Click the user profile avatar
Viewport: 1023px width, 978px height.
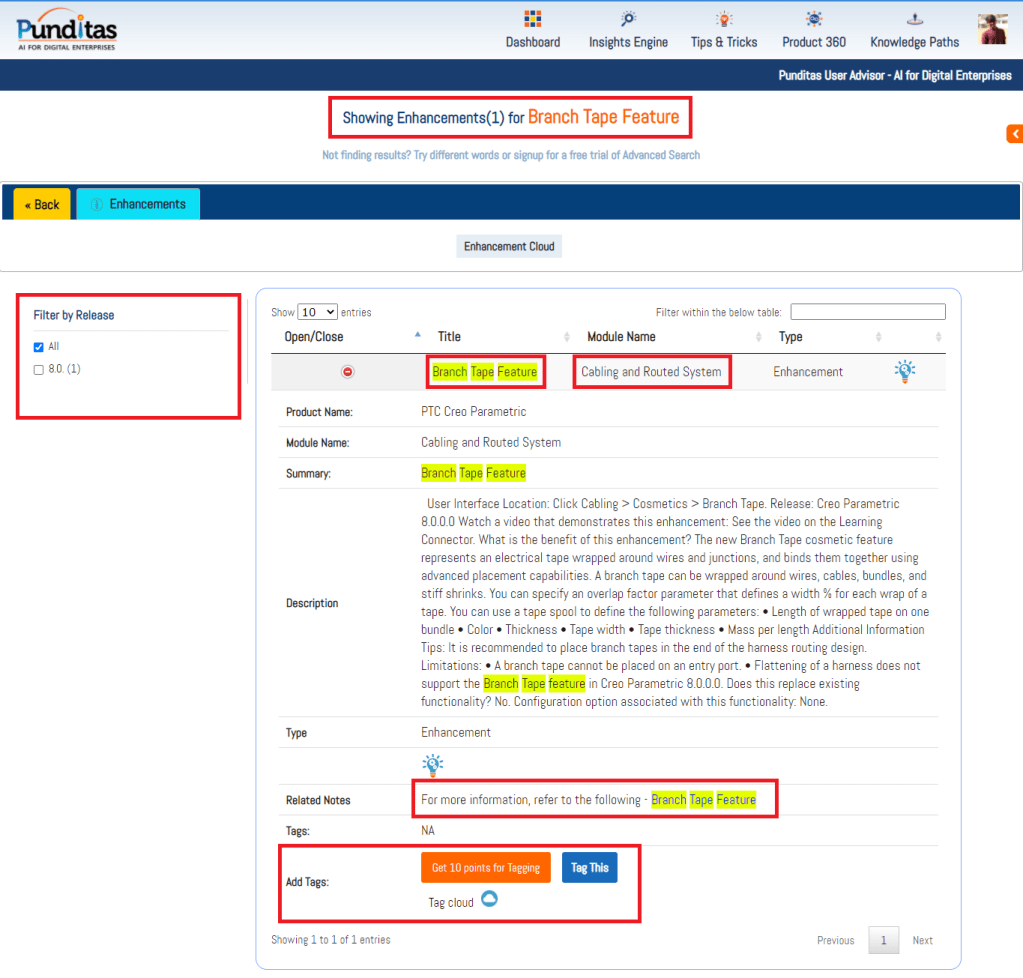(992, 29)
